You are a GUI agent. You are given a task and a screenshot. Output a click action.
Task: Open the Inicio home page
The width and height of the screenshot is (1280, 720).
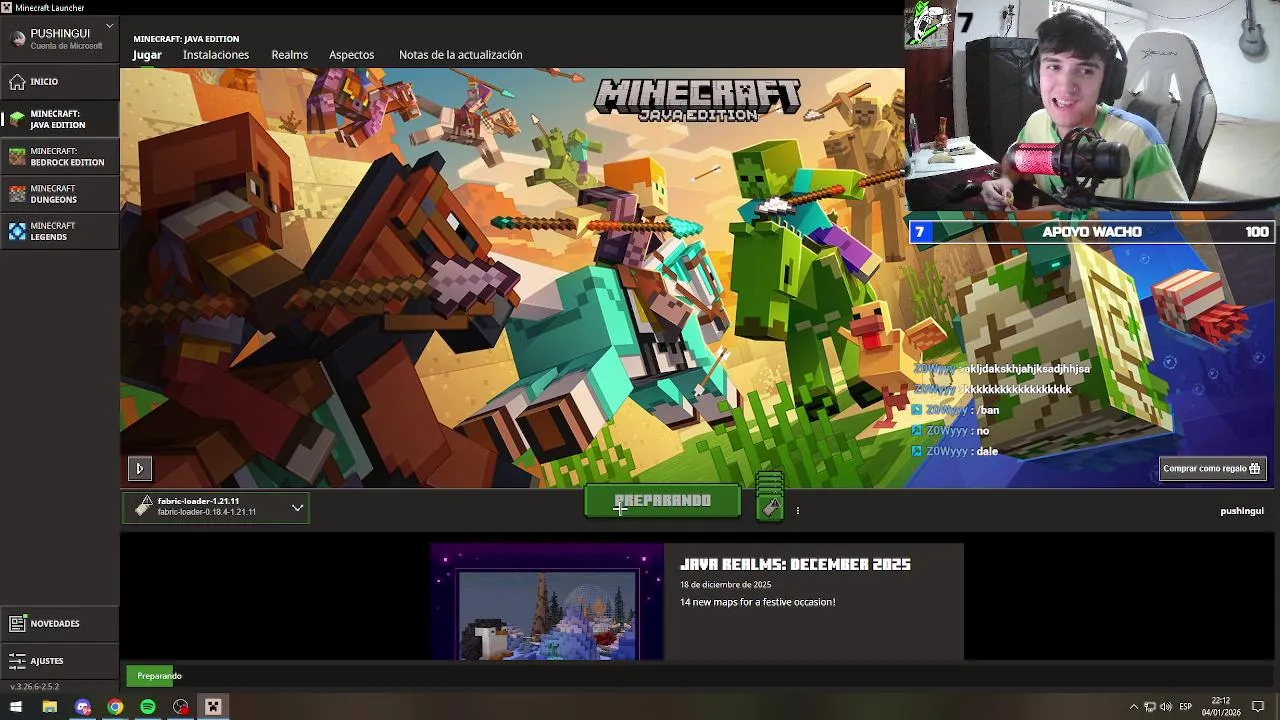(x=59, y=81)
